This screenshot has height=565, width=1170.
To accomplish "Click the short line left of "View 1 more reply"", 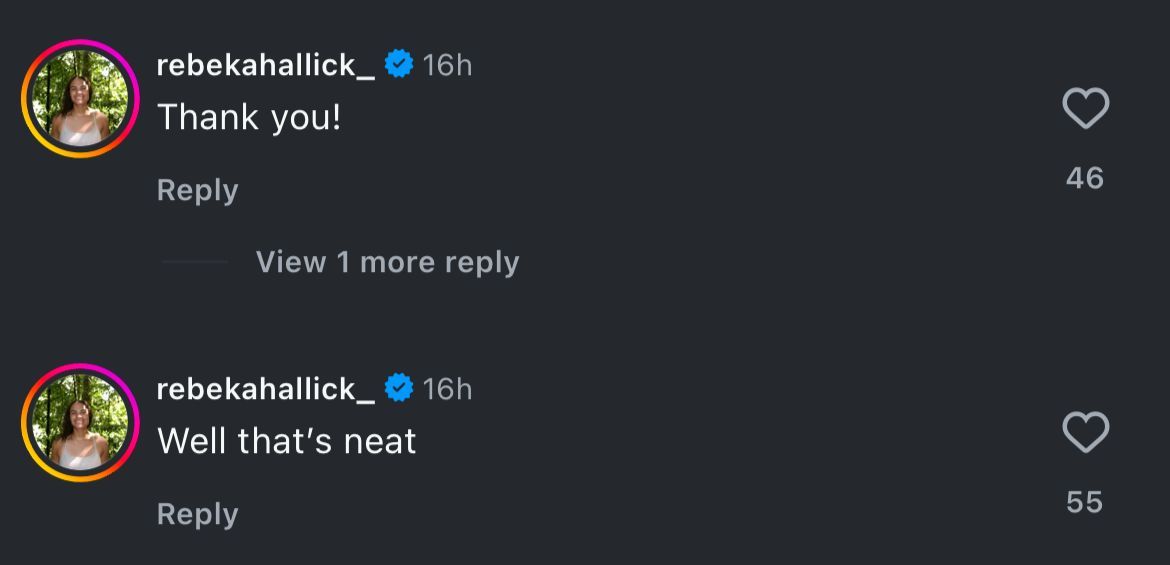I will tap(195, 262).
